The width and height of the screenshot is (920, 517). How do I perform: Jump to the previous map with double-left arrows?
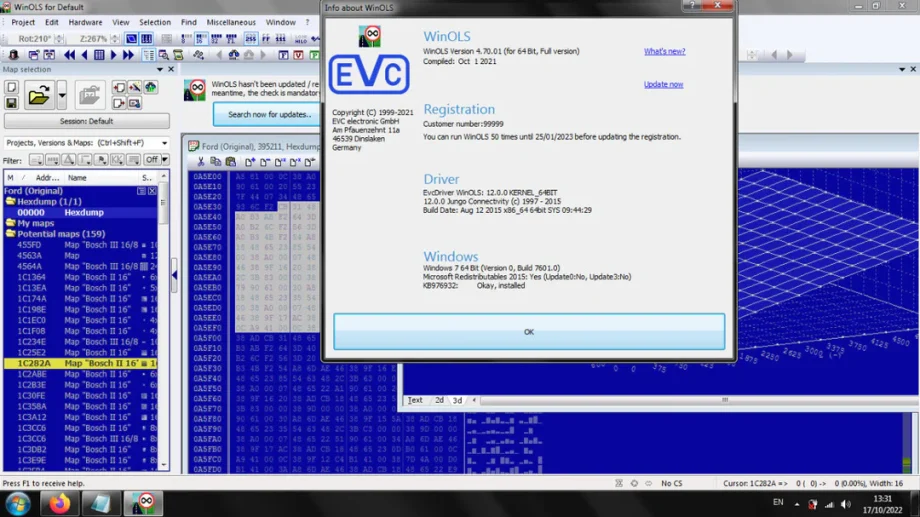tap(69, 55)
